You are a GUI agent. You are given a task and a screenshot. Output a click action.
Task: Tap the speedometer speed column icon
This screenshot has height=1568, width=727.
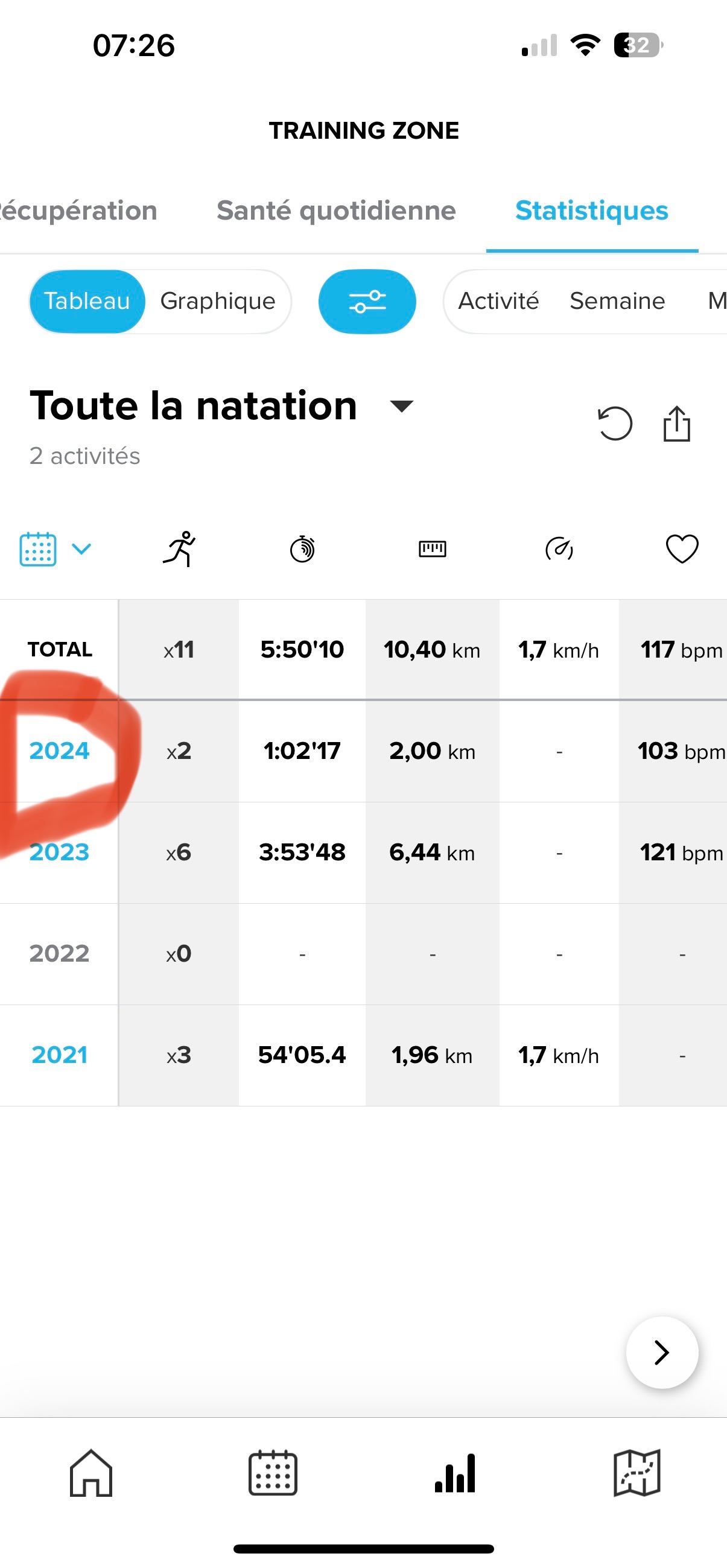point(559,549)
